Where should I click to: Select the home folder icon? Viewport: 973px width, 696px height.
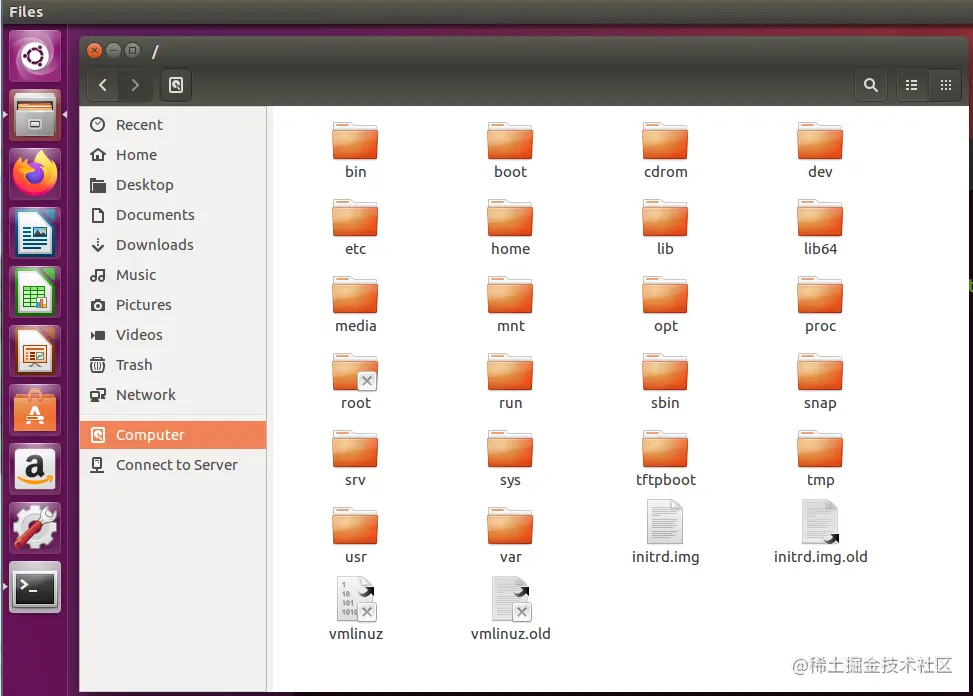[510, 218]
